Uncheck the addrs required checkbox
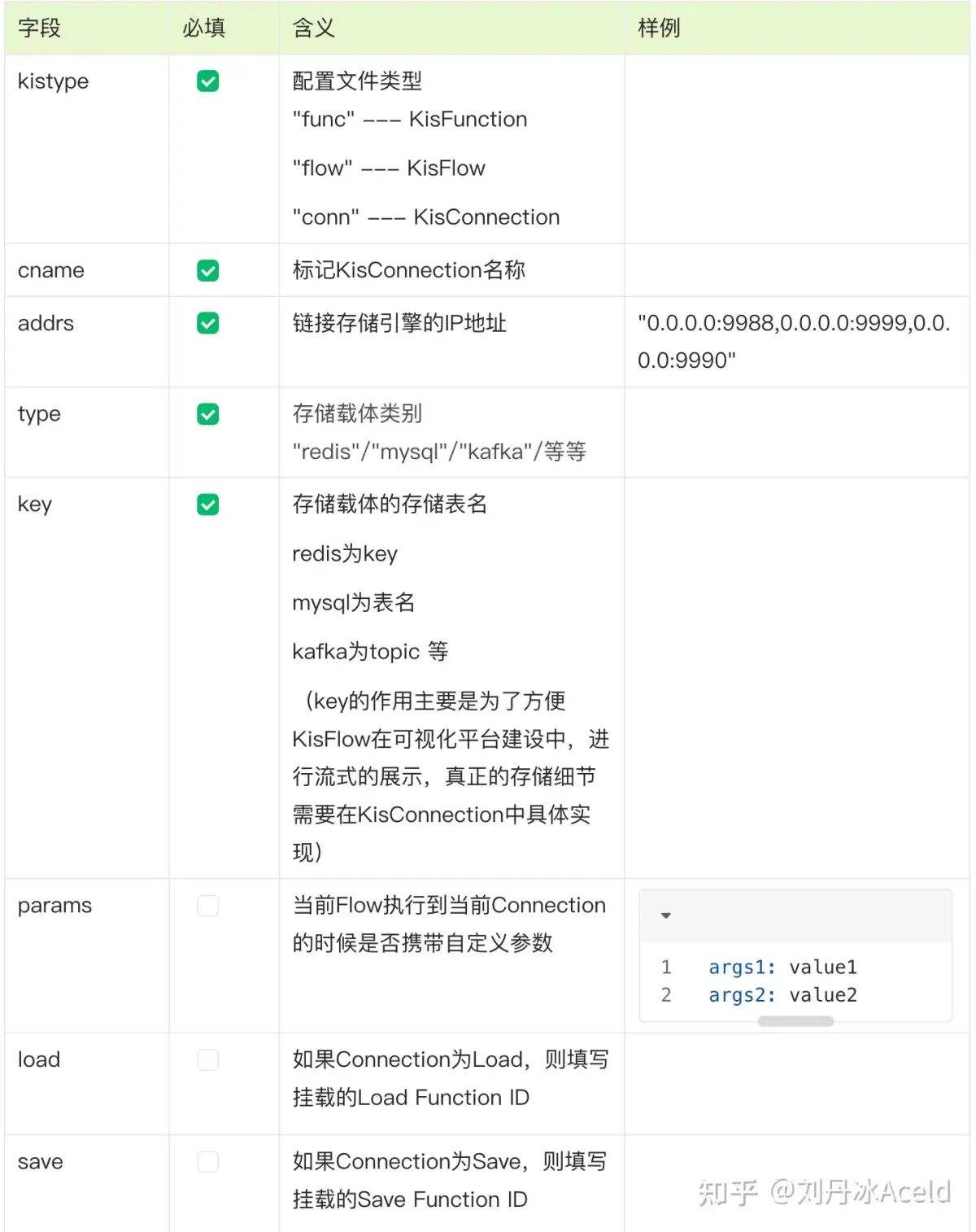The width and height of the screenshot is (976, 1232). pos(208,324)
